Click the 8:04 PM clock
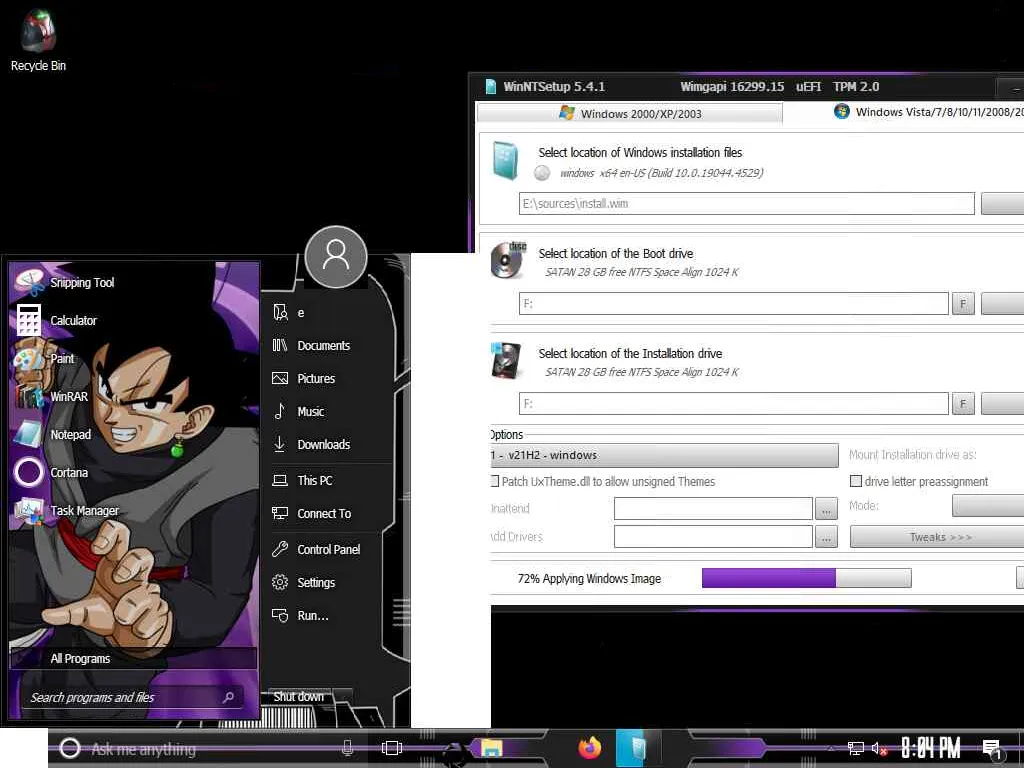 tap(931, 748)
